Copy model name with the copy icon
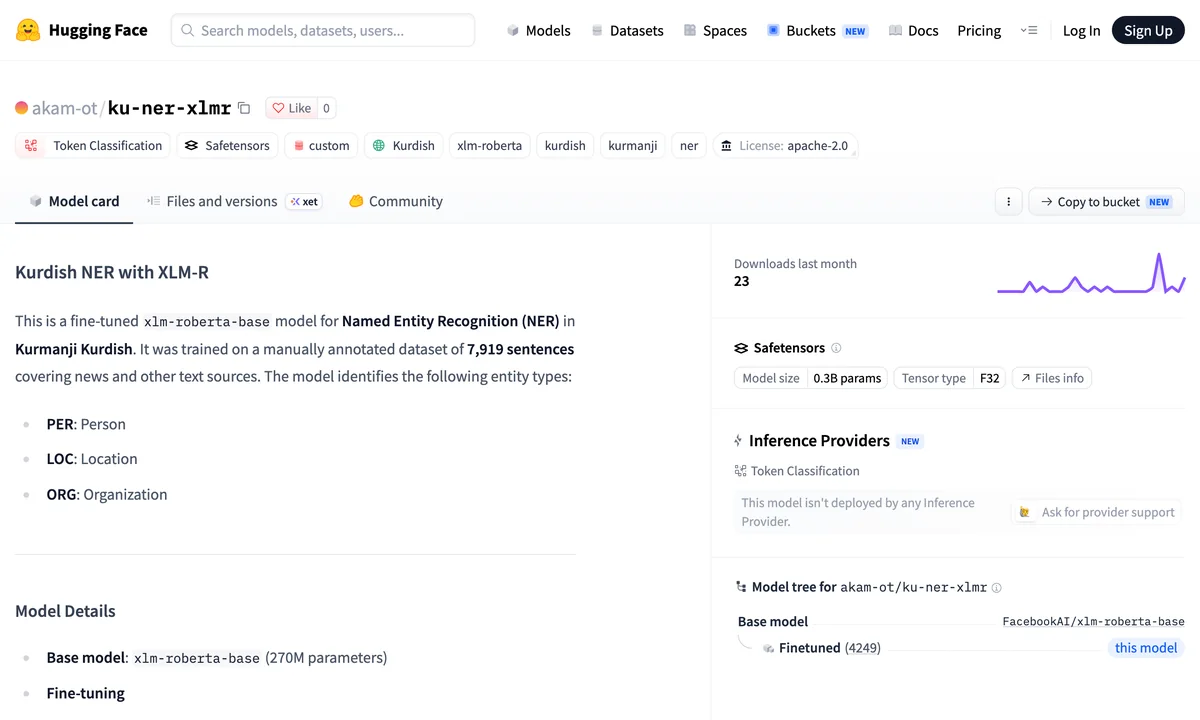The width and height of the screenshot is (1200, 720). [x=244, y=108]
